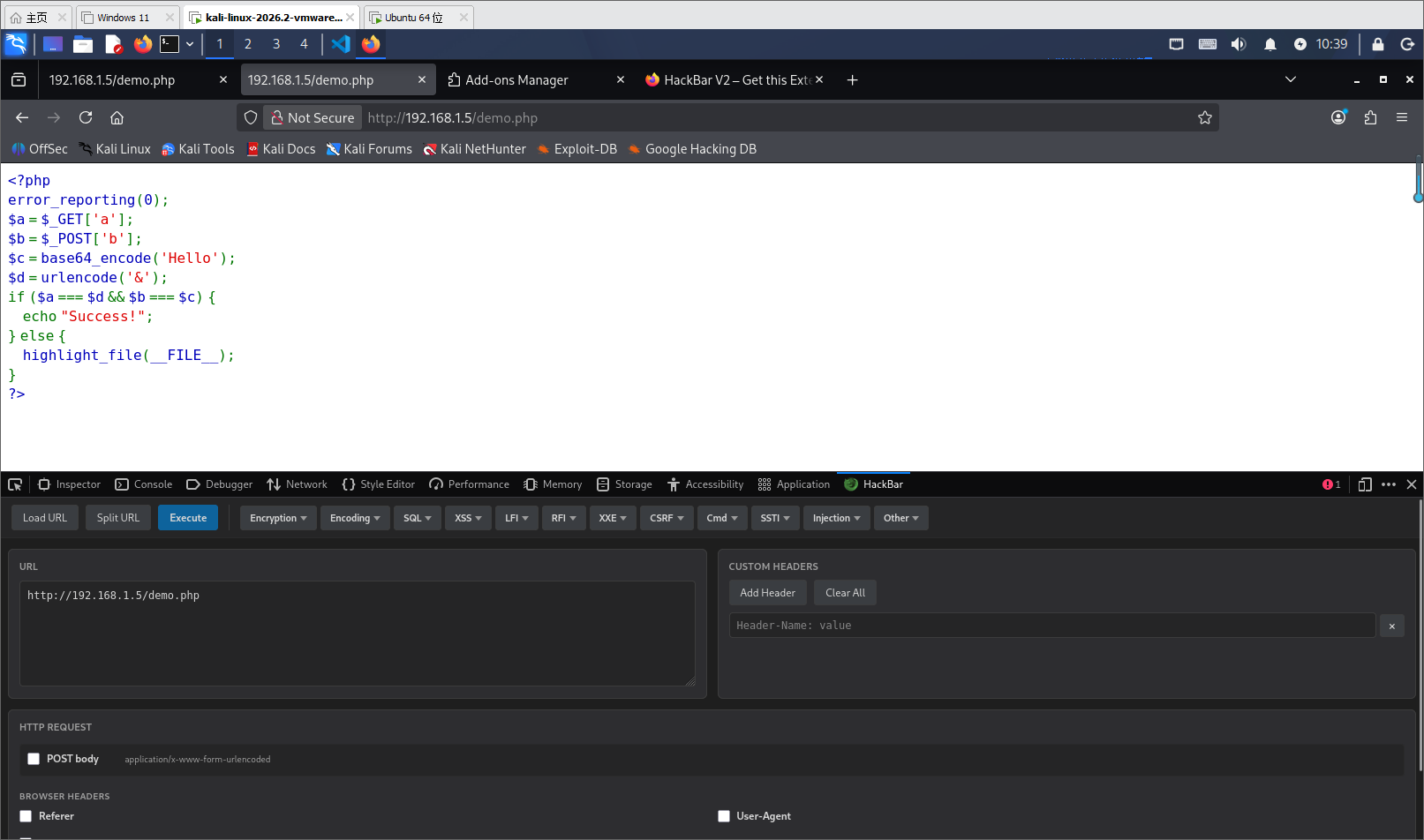This screenshot has height=840, width=1424.
Task: Open the Debugger devtools tab
Action: point(220,484)
